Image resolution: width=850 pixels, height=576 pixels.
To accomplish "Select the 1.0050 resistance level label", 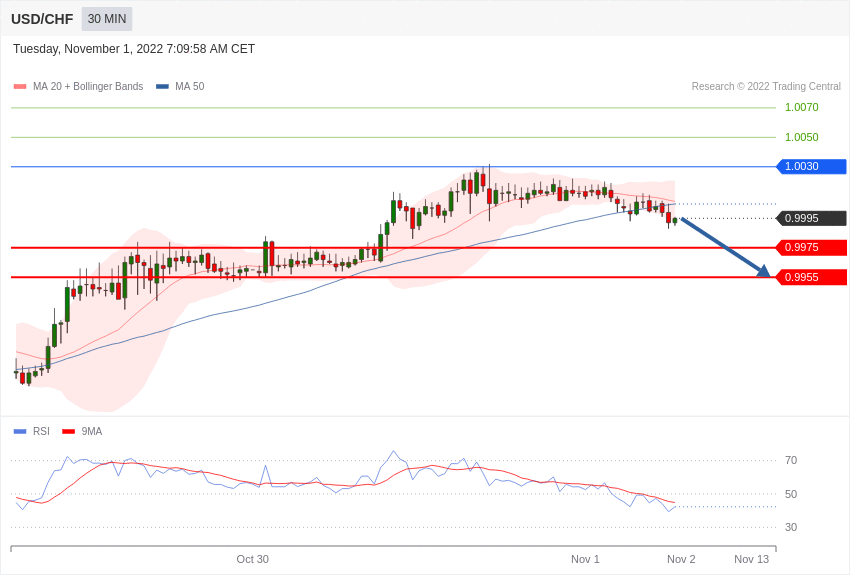I will pos(801,137).
